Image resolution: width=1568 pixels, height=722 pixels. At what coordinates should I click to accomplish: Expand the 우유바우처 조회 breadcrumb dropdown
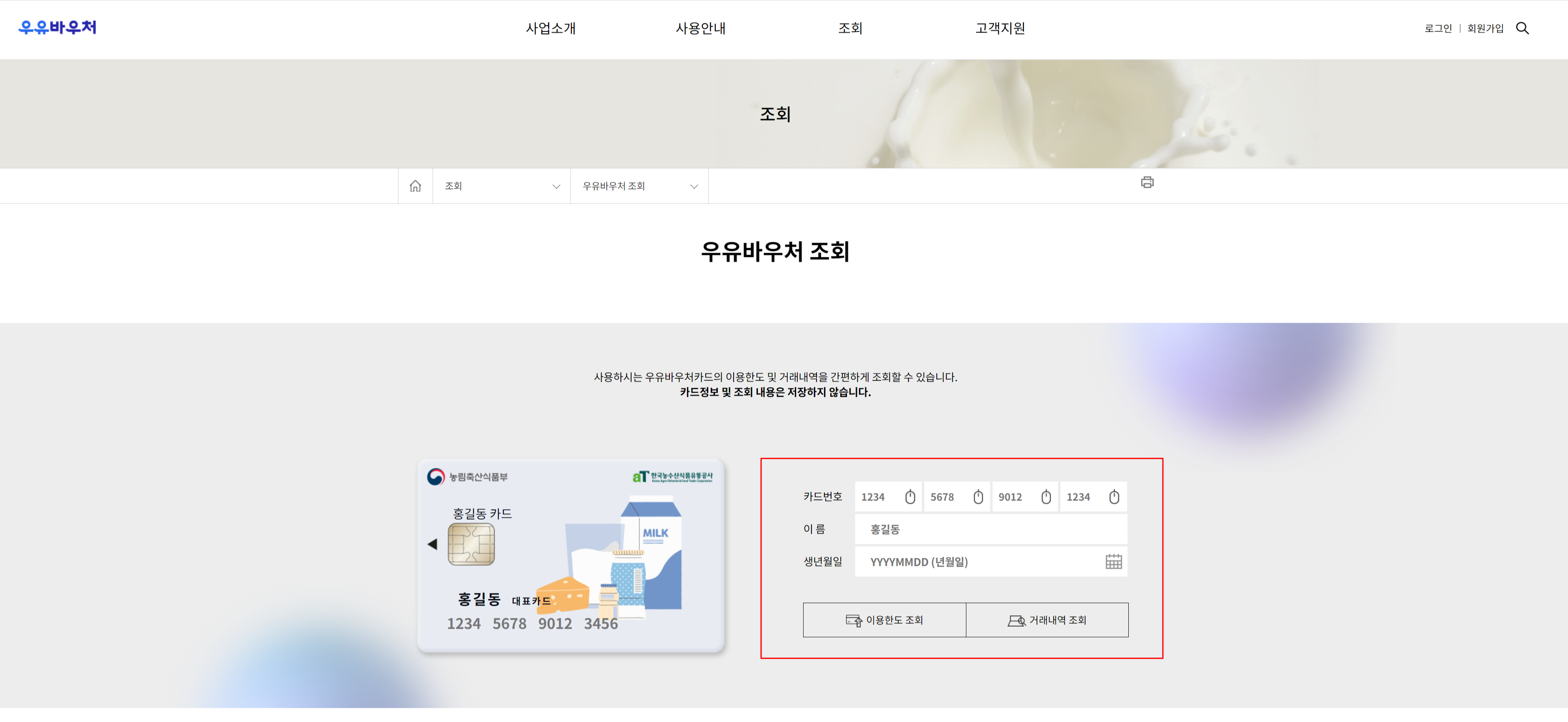click(639, 186)
